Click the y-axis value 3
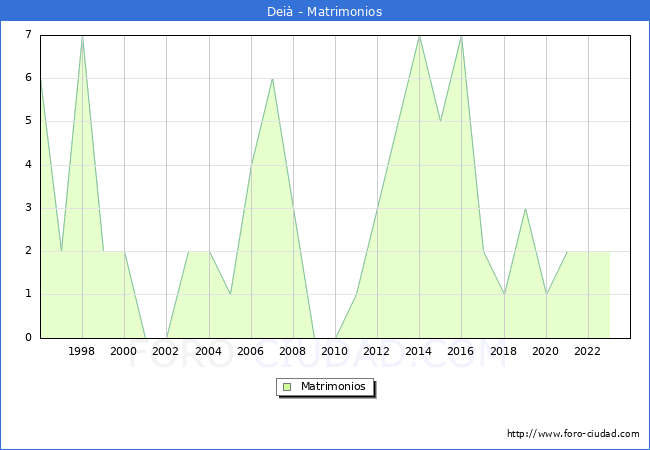 tap(28, 208)
